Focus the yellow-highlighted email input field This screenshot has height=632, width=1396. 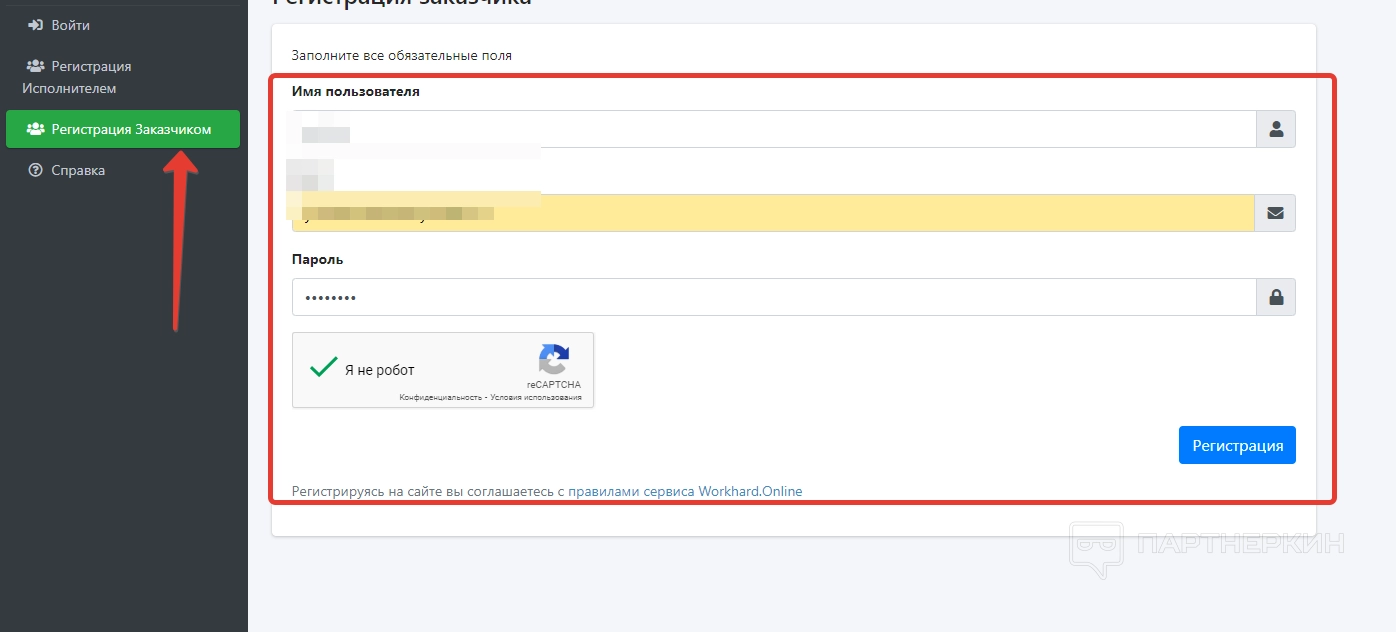click(774, 213)
